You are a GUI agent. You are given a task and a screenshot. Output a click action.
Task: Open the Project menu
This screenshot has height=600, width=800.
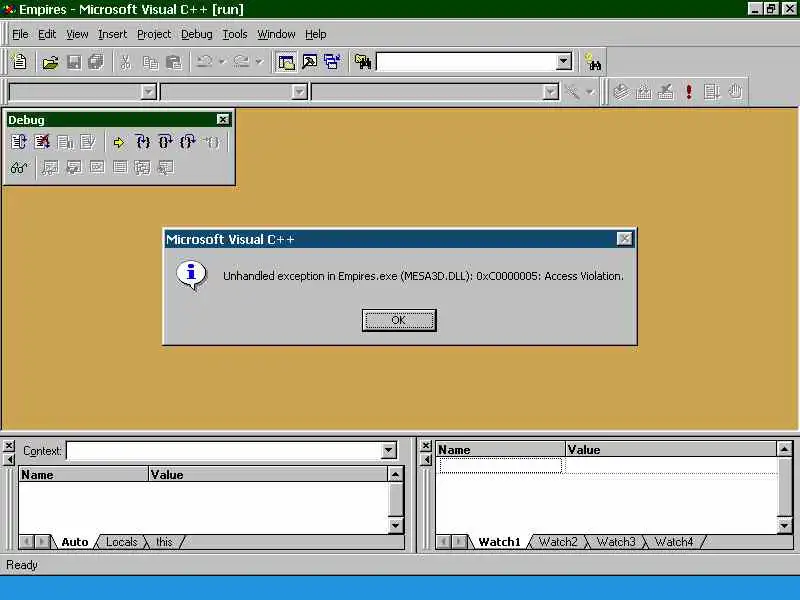point(154,34)
